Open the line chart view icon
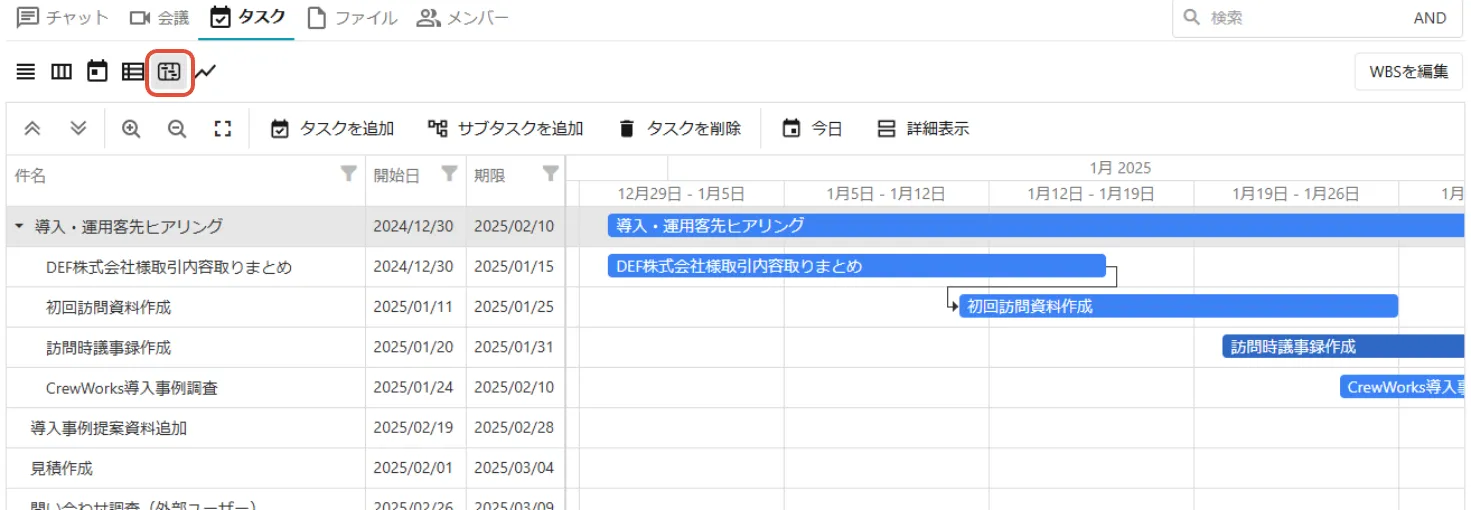The image size is (1471, 510). click(205, 72)
